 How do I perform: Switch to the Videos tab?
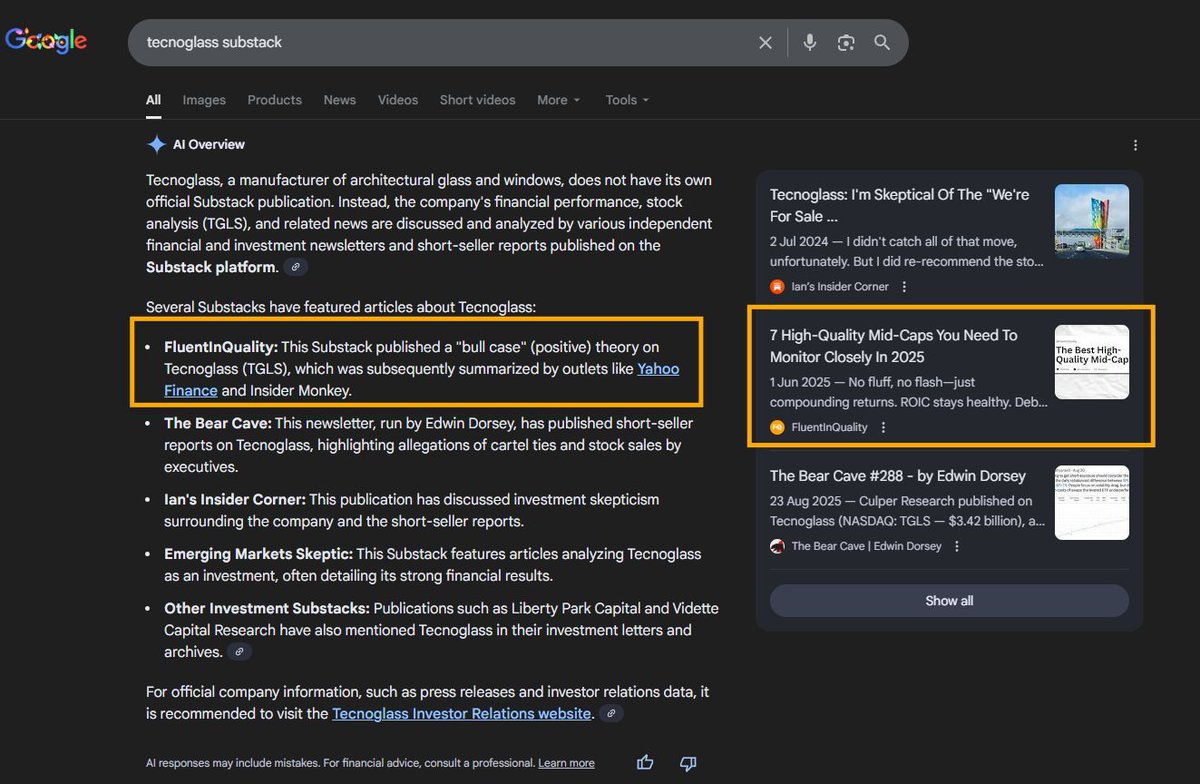[x=398, y=100]
